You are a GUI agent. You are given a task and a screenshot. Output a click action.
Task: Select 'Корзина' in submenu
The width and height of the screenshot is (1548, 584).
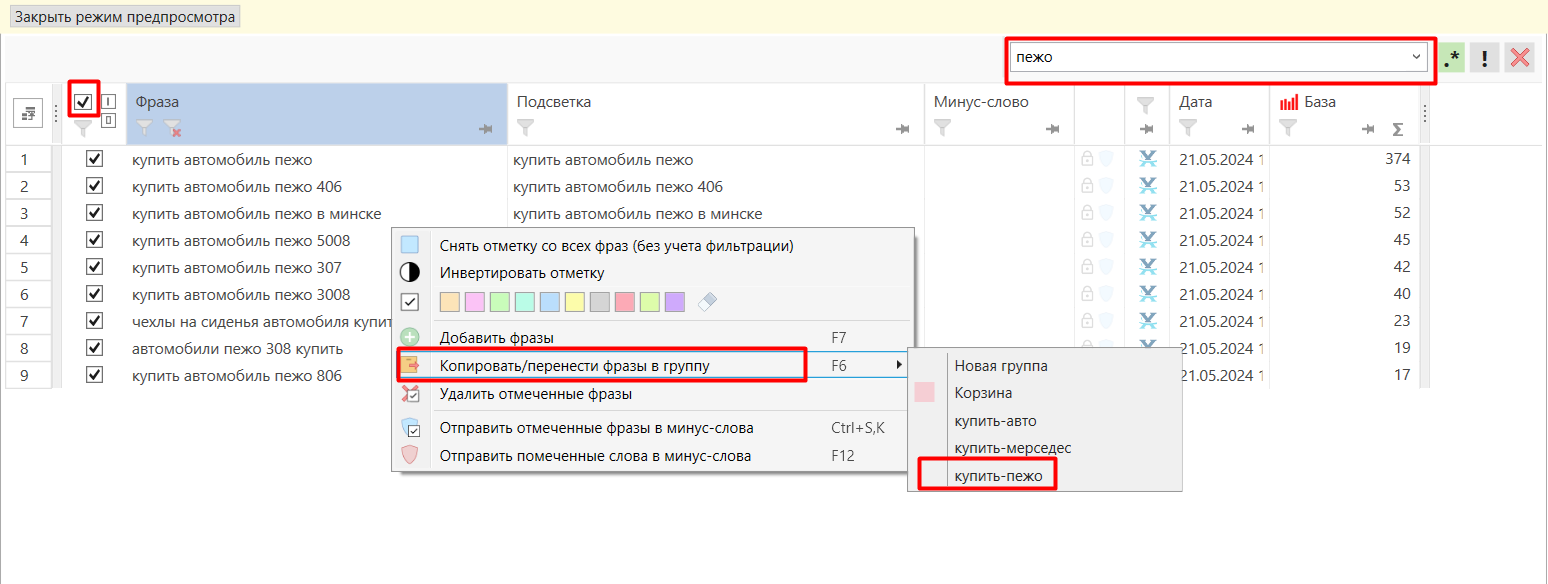[x=1044, y=393]
